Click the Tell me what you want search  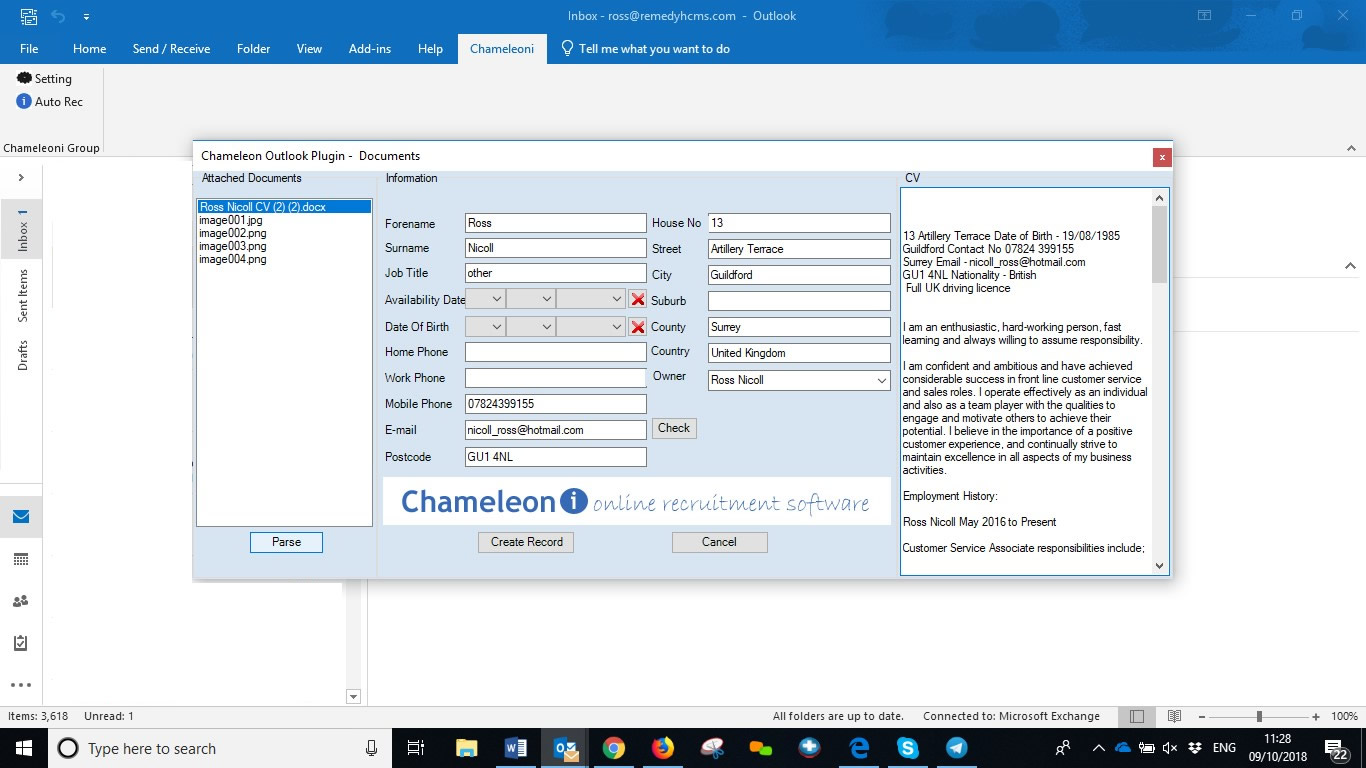(x=645, y=48)
